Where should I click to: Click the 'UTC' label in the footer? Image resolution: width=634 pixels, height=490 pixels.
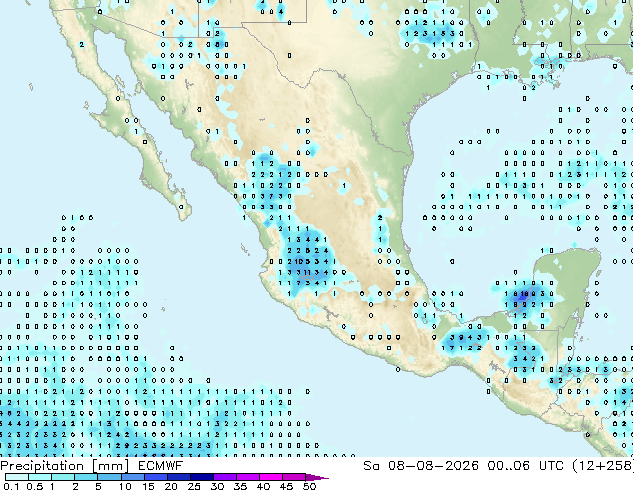pyautogui.click(x=551, y=466)
